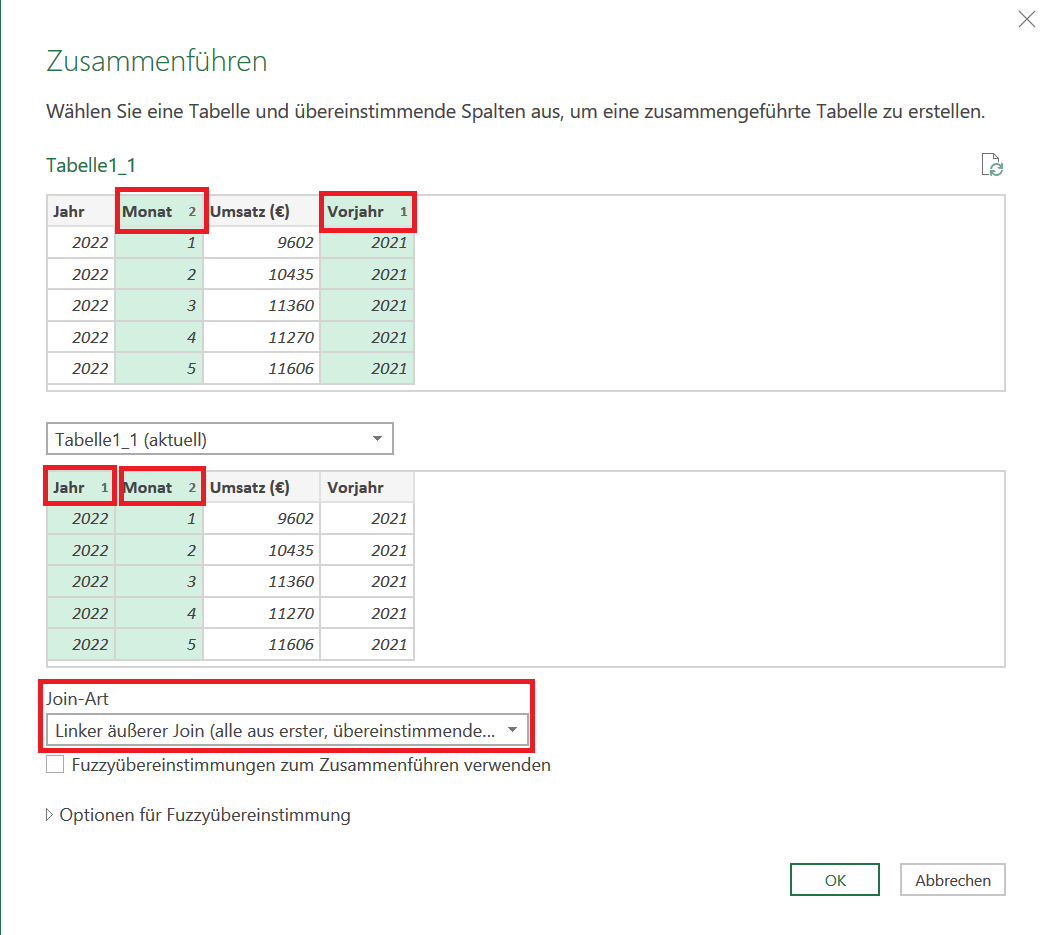1047x935 pixels.
Task: Enable fuzzy matching checkbox
Action: (x=56, y=765)
